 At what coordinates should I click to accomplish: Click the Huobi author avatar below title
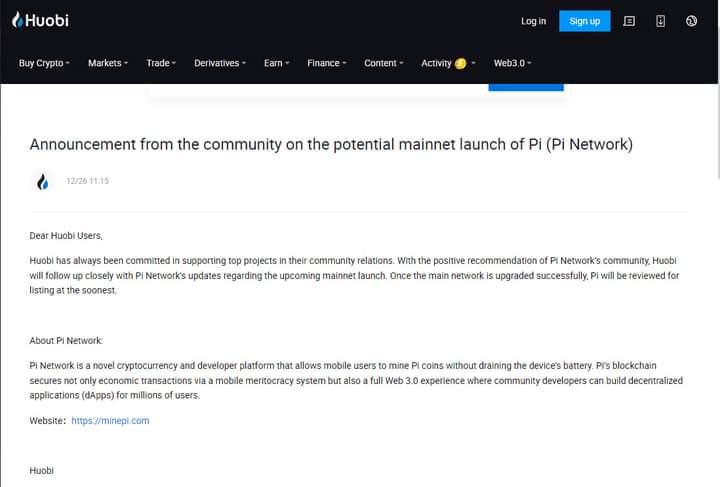pos(42,182)
